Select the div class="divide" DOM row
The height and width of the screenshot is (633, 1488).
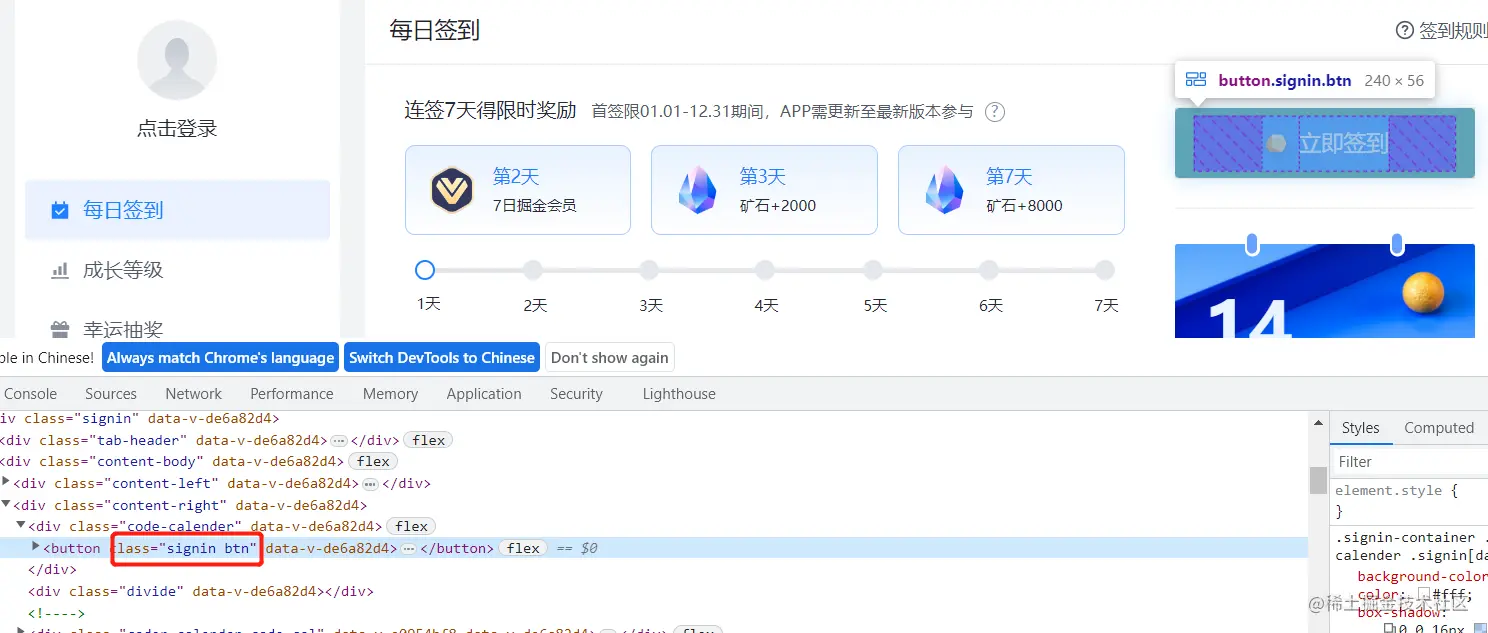click(200, 591)
